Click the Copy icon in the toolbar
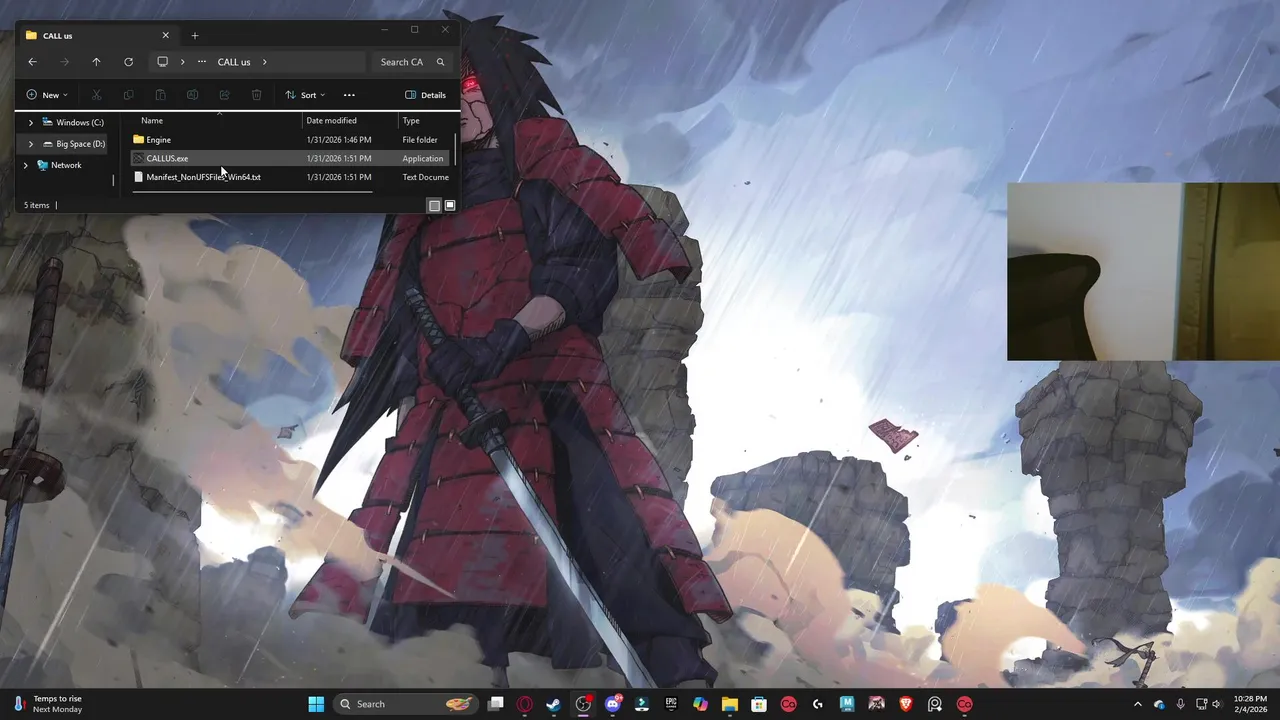This screenshot has height=720, width=1280. [128, 95]
